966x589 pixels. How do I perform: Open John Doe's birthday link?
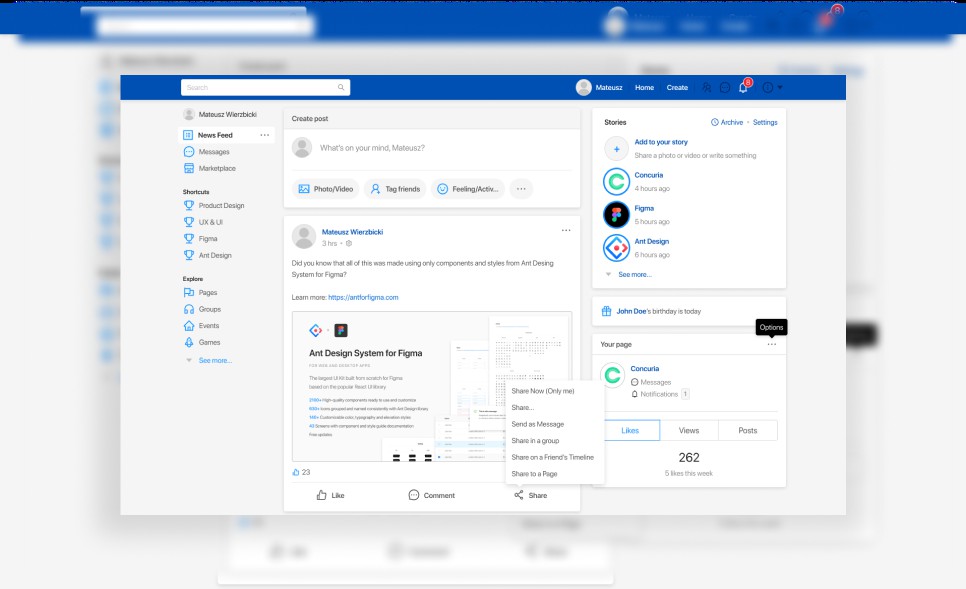[x=631, y=311]
